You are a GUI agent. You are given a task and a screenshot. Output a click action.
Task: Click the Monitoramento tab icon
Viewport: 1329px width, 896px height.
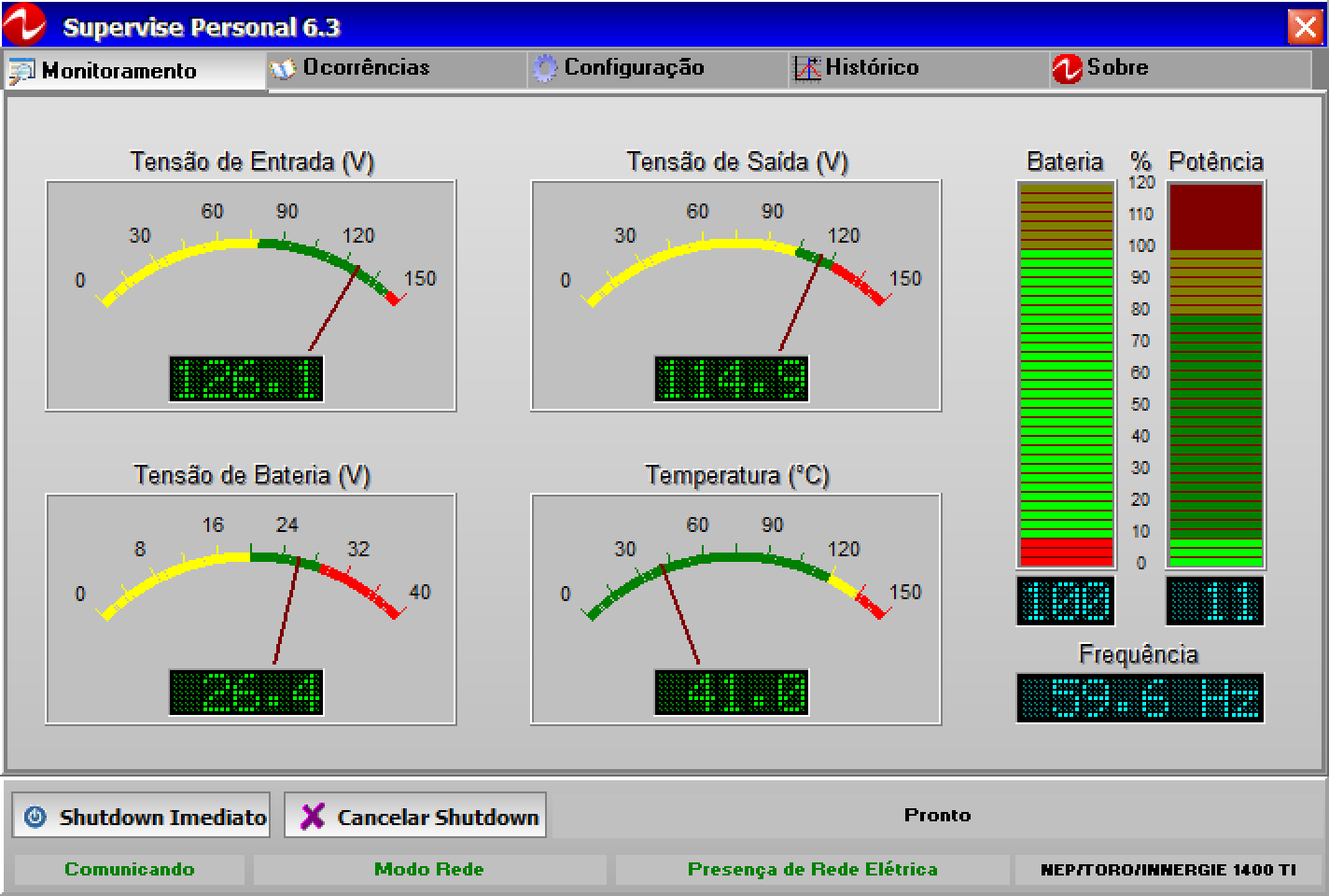tap(21, 72)
